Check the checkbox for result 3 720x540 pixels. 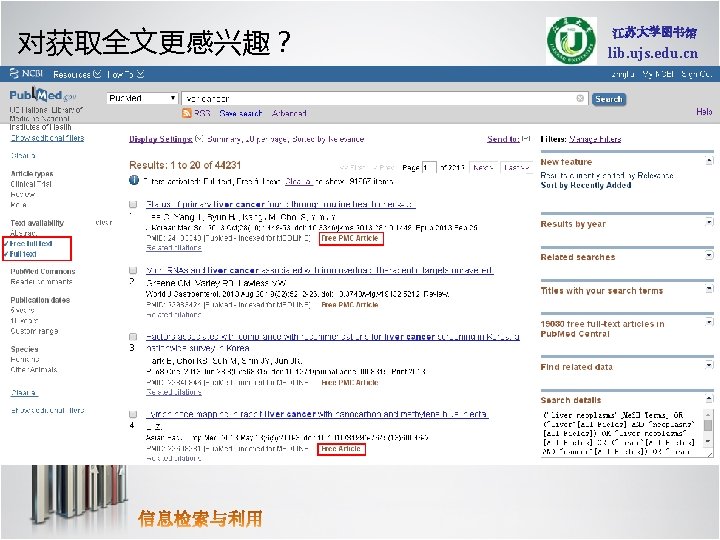(x=133, y=337)
